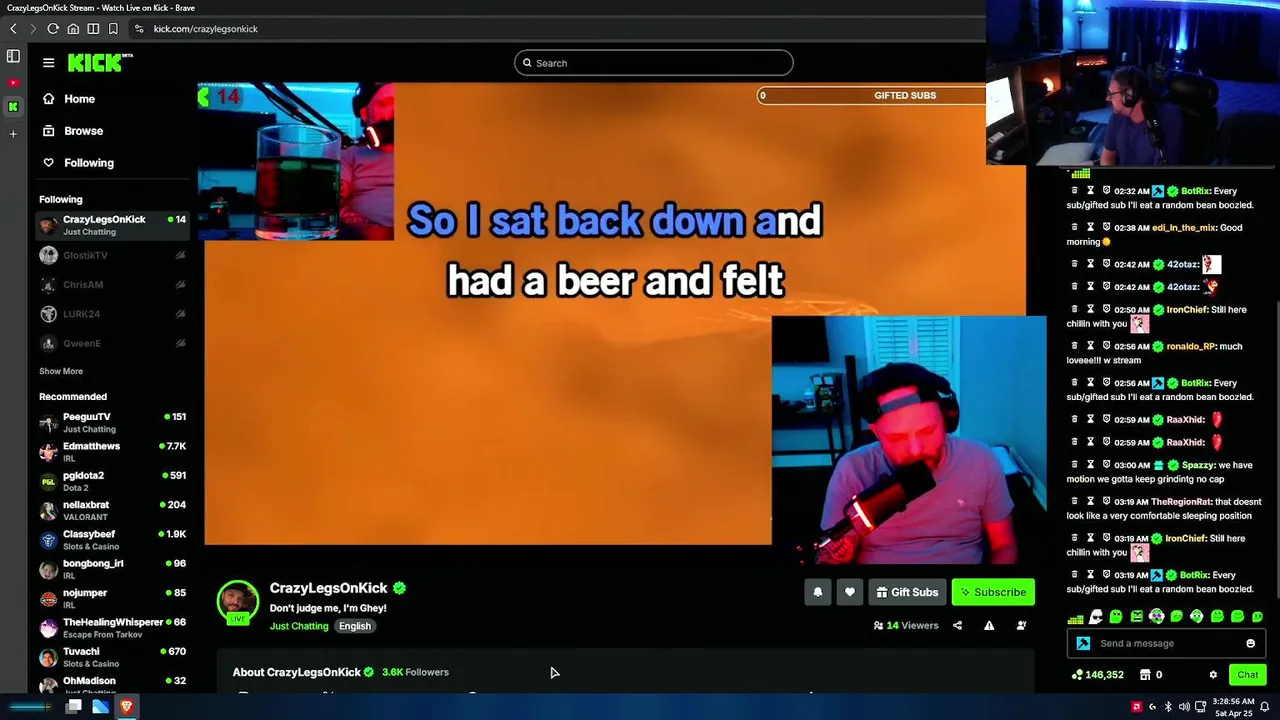This screenshot has width=1280, height=720.
Task: Open vertical tabs panel icon
Action: 13,57
